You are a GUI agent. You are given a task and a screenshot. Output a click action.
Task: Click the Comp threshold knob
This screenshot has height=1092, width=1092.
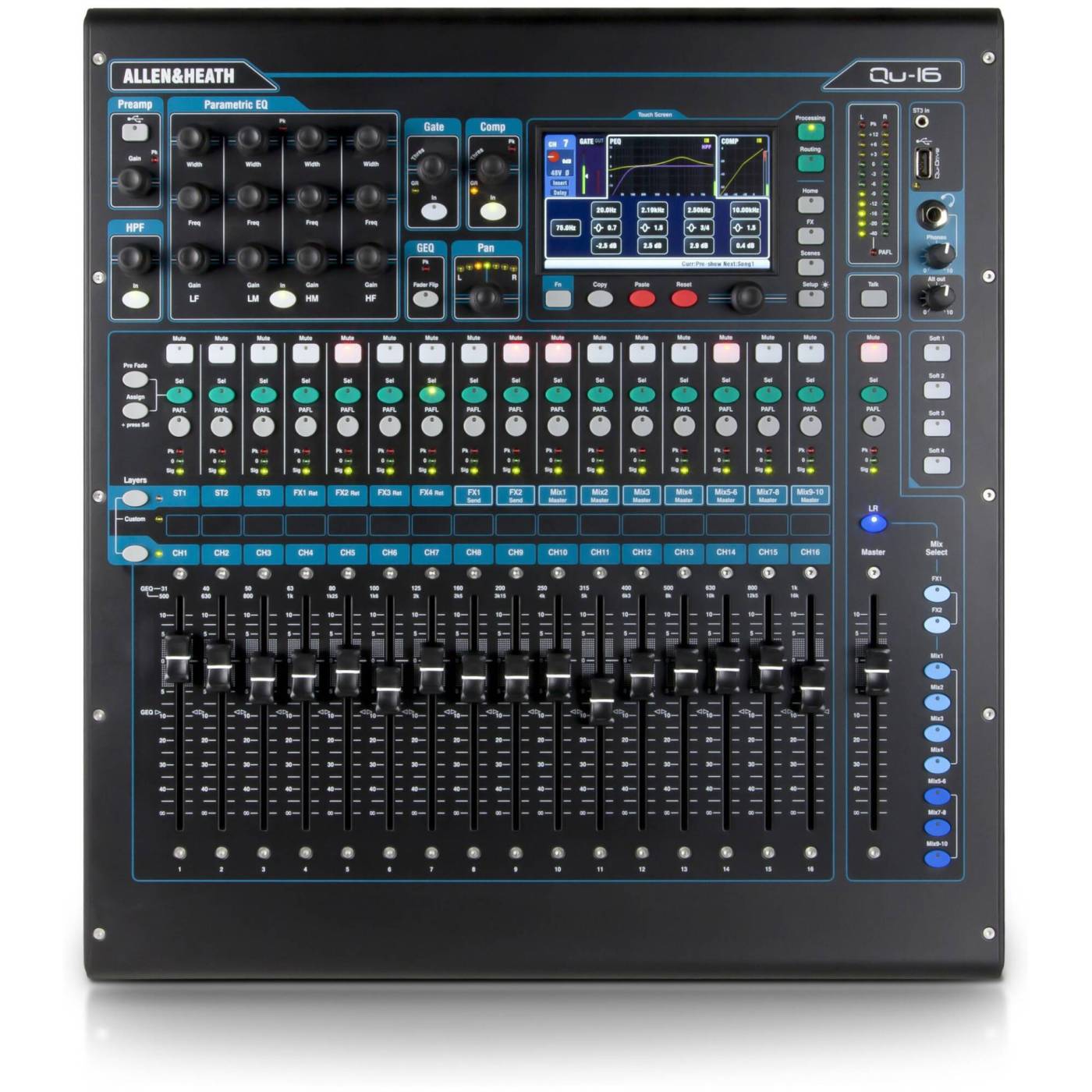[492, 167]
